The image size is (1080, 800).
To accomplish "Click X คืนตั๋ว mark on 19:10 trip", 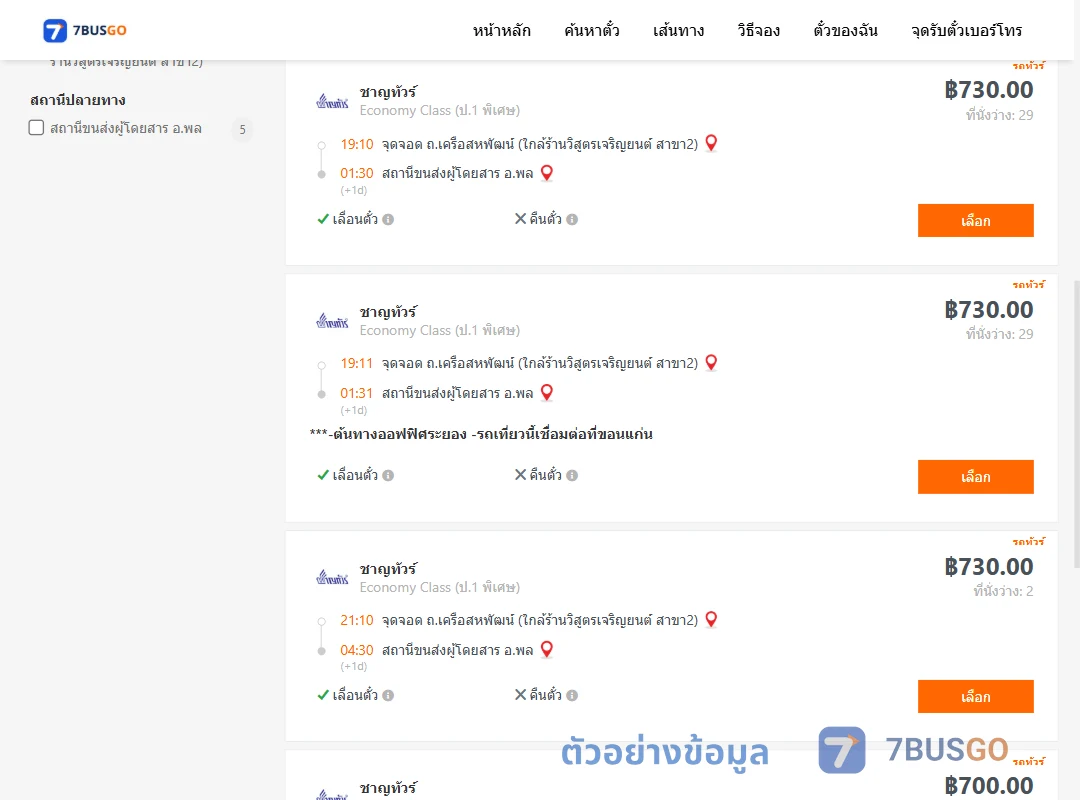I will (521, 218).
